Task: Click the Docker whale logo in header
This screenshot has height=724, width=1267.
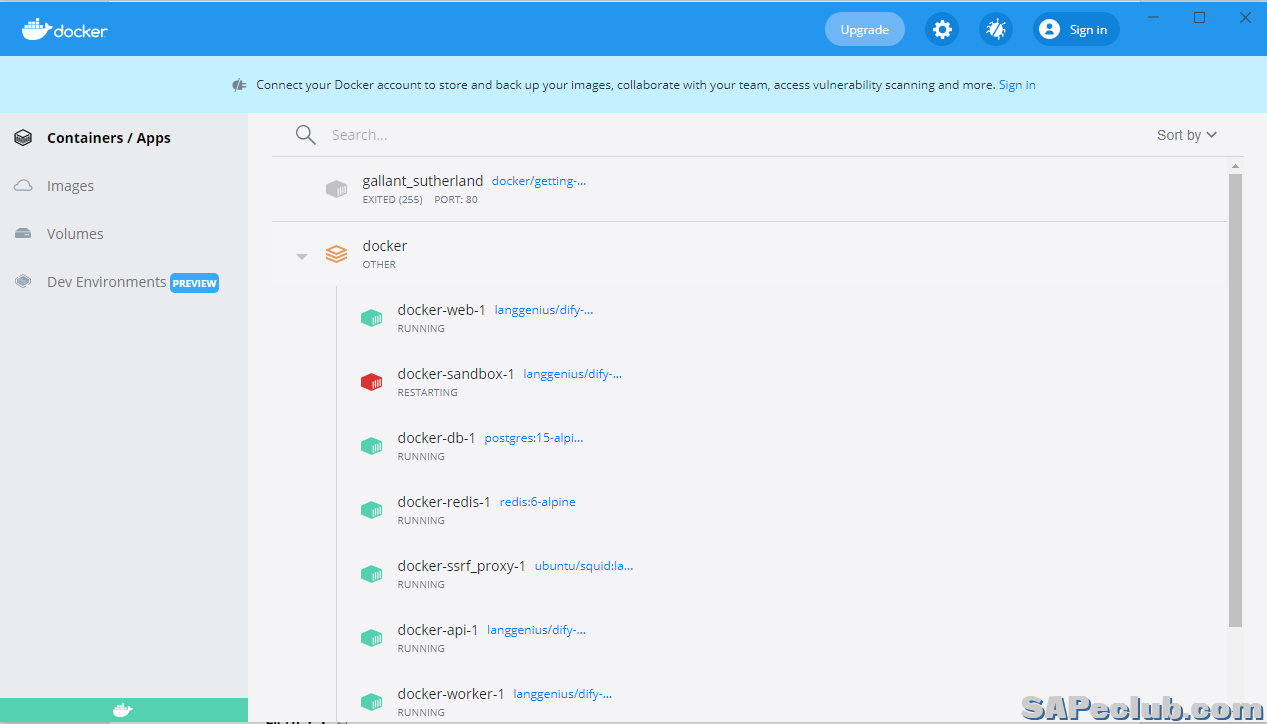Action: (x=65, y=30)
